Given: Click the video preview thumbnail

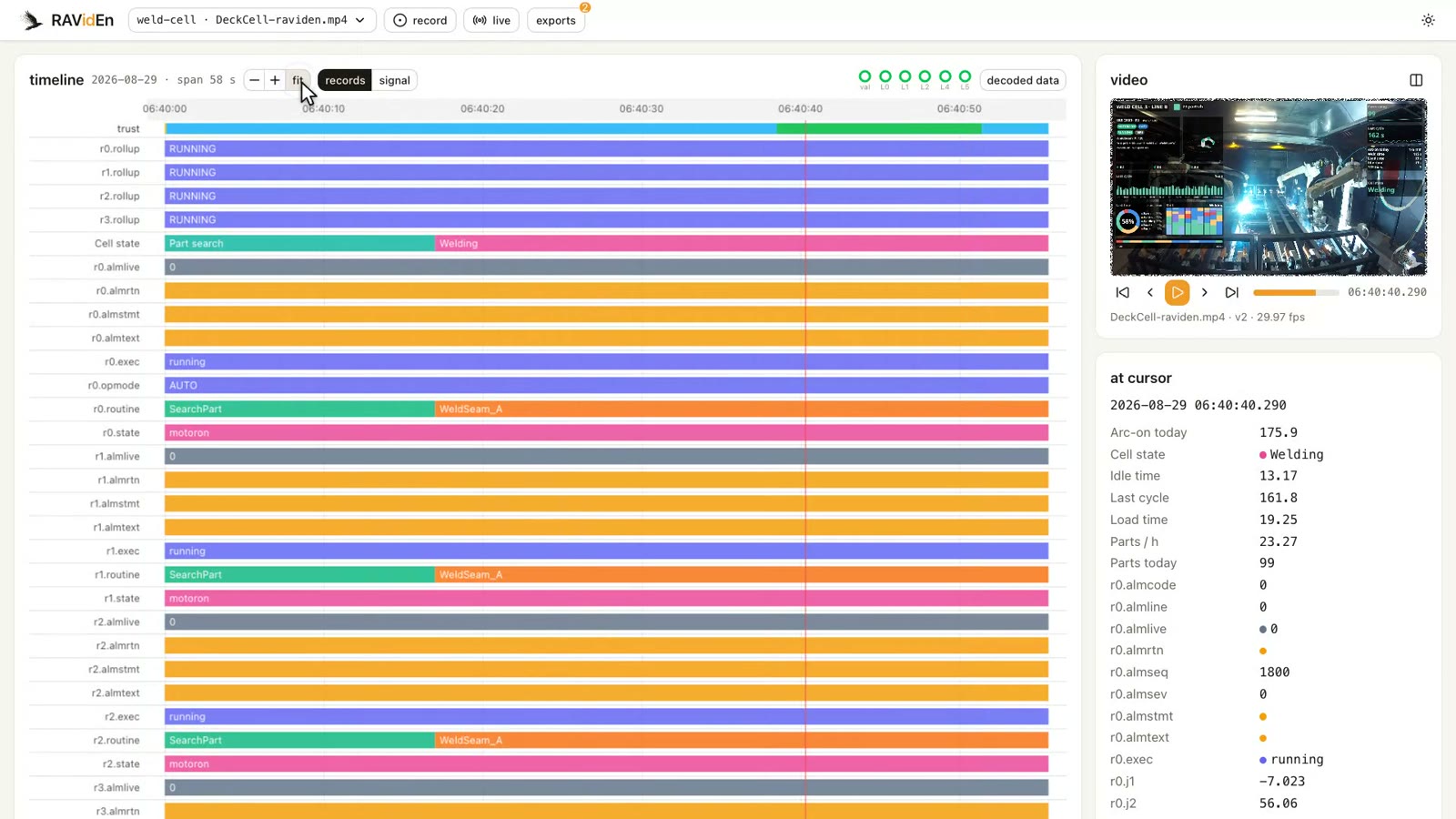Looking at the screenshot, I should coord(1269,187).
